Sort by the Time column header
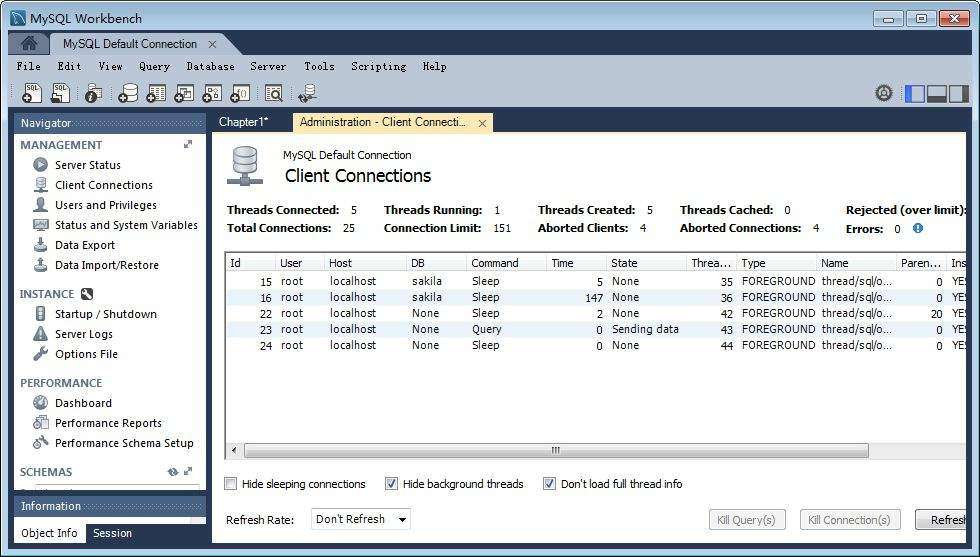Screen dimensions: 980x557 pos(576,263)
